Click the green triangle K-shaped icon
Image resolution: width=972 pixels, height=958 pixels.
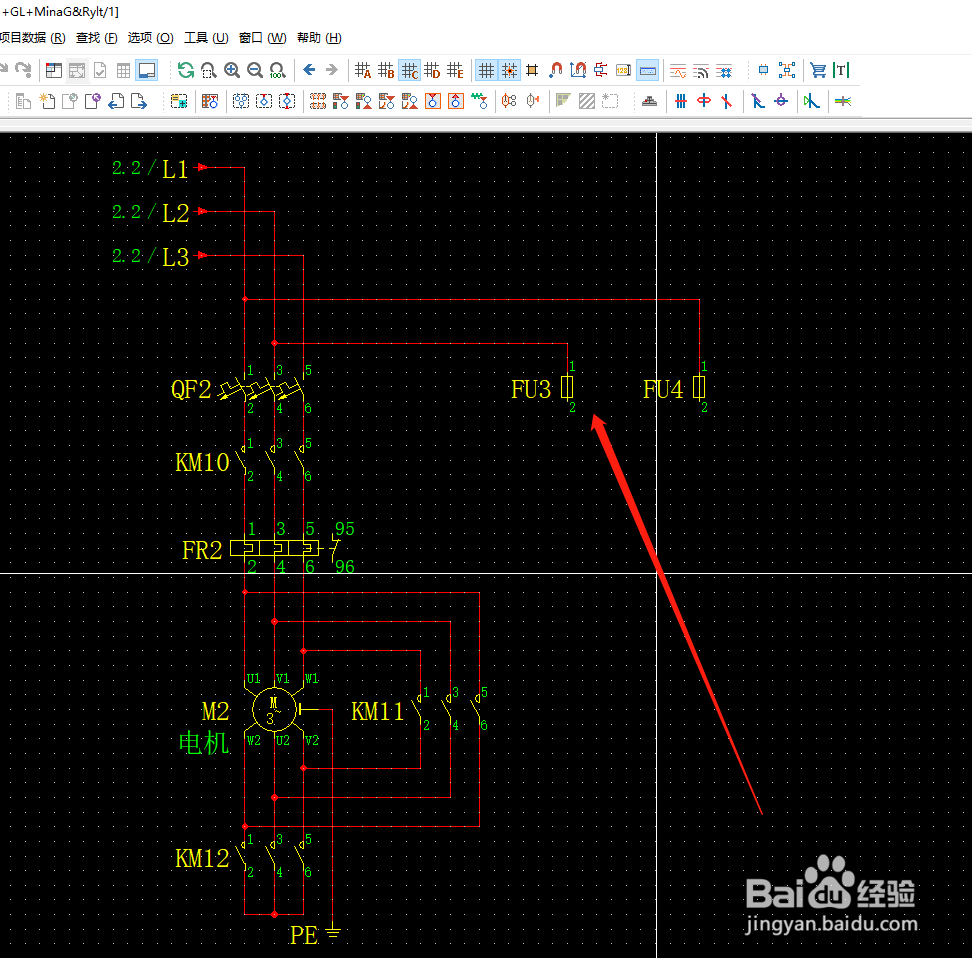click(x=811, y=101)
